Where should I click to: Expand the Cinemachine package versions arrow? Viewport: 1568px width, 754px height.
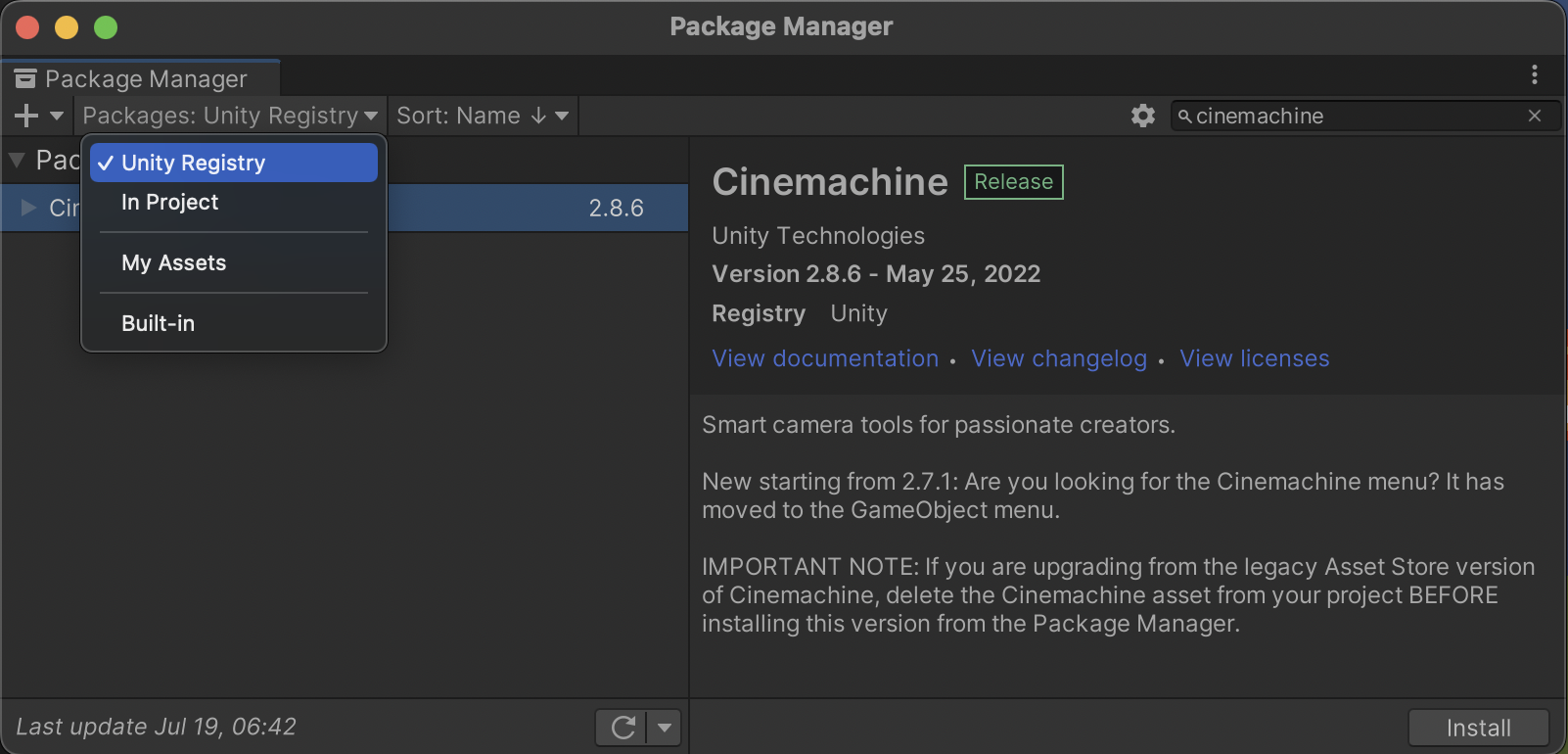[x=28, y=208]
